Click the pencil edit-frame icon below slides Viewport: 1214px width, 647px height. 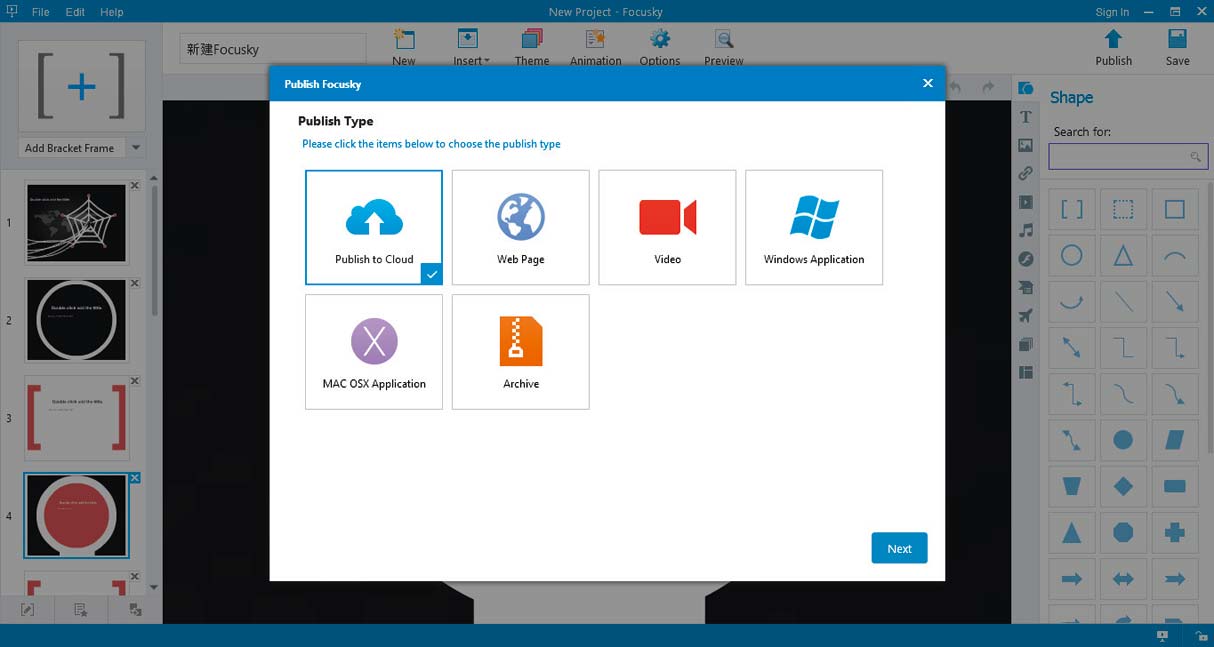27,609
